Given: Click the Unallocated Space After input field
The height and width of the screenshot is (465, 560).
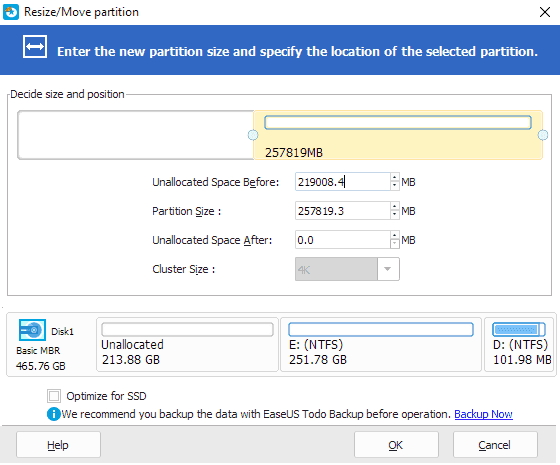Looking at the screenshot, I should tap(342, 240).
